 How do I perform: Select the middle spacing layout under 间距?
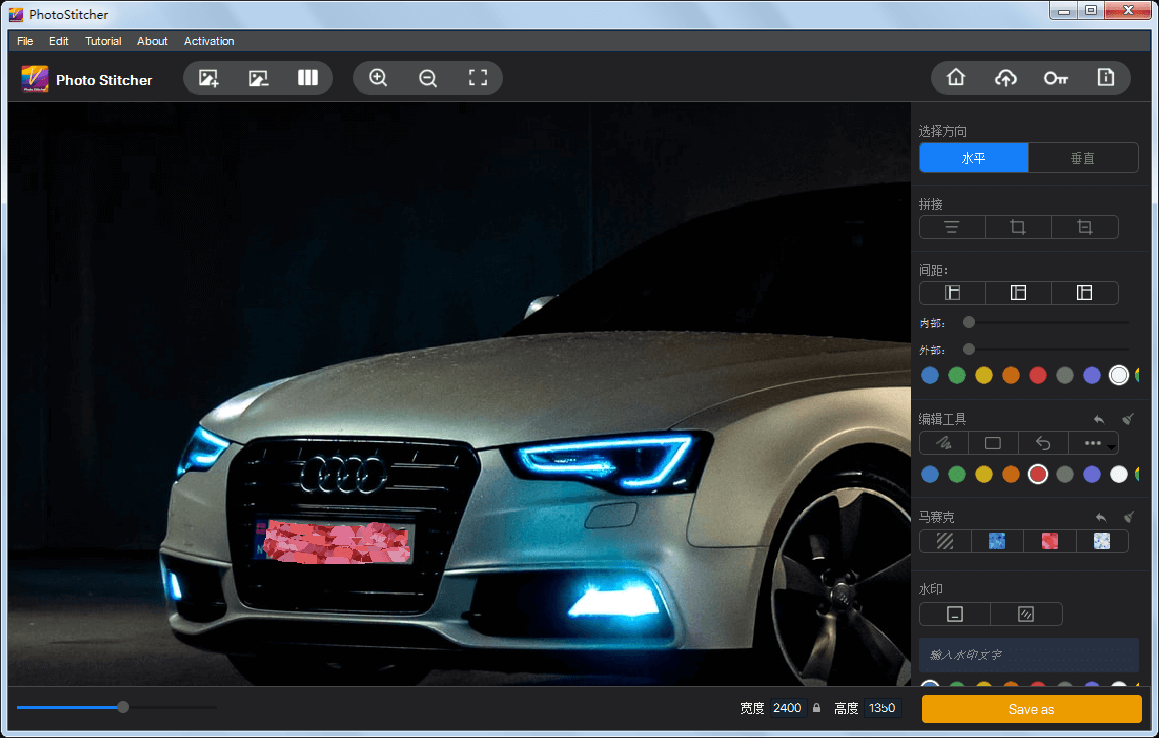[x=1018, y=293]
